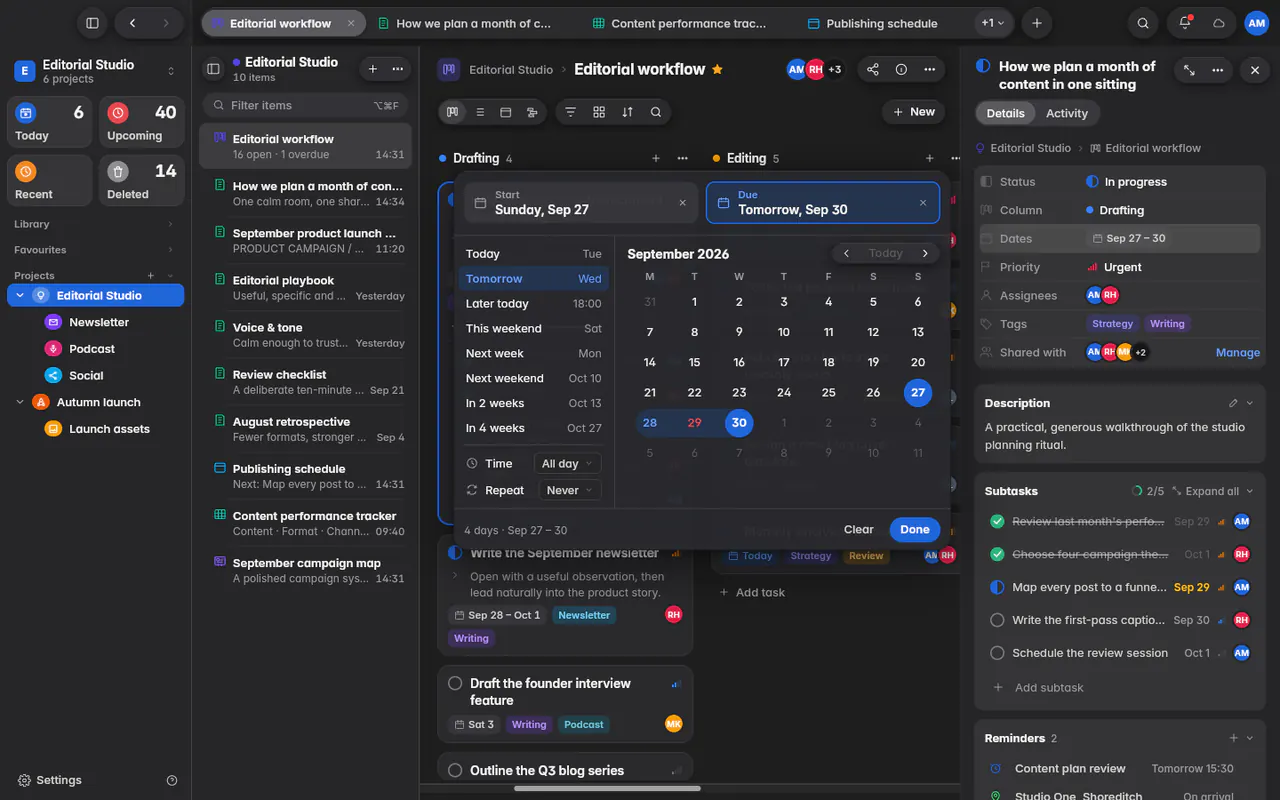Expand the detail panel to full view
1280x800 pixels.
(1189, 70)
